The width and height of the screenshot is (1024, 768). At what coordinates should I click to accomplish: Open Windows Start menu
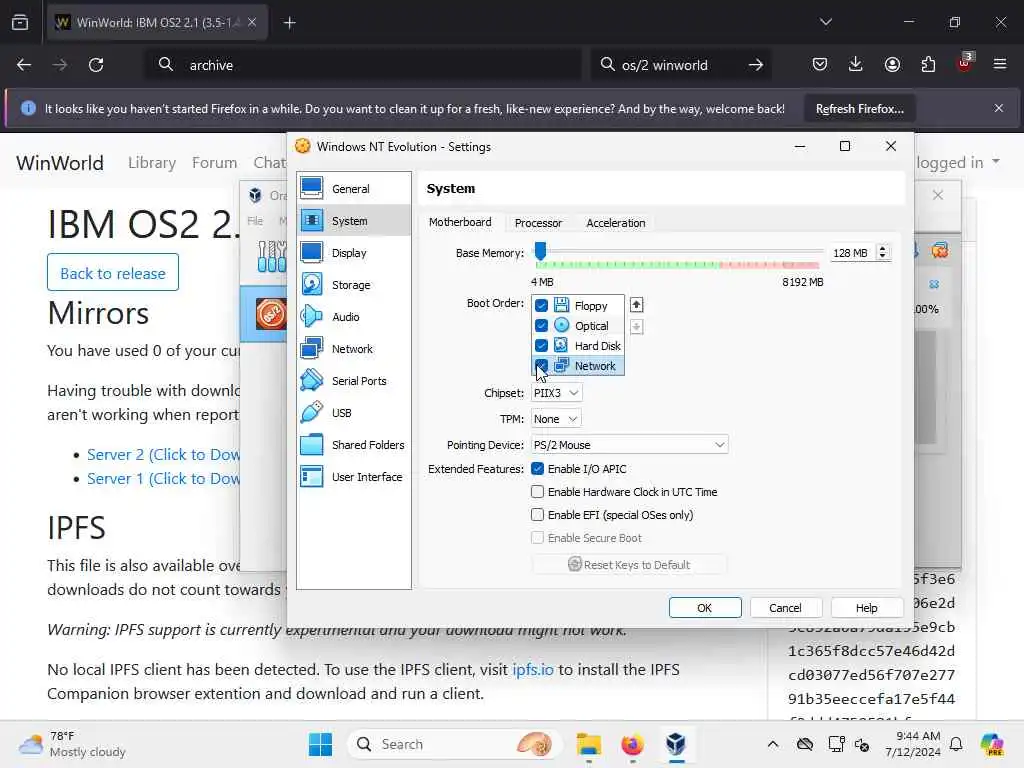coord(321,744)
